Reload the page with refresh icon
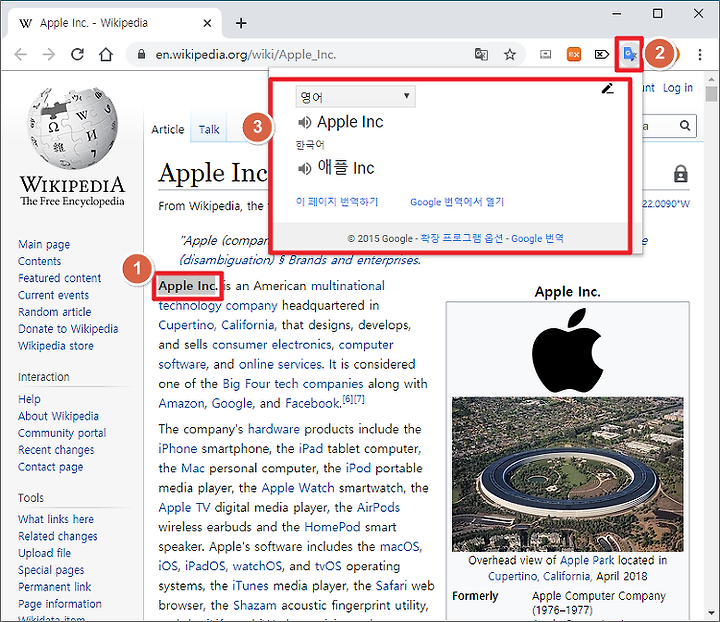Screen dimensions: 720x622 77,54
